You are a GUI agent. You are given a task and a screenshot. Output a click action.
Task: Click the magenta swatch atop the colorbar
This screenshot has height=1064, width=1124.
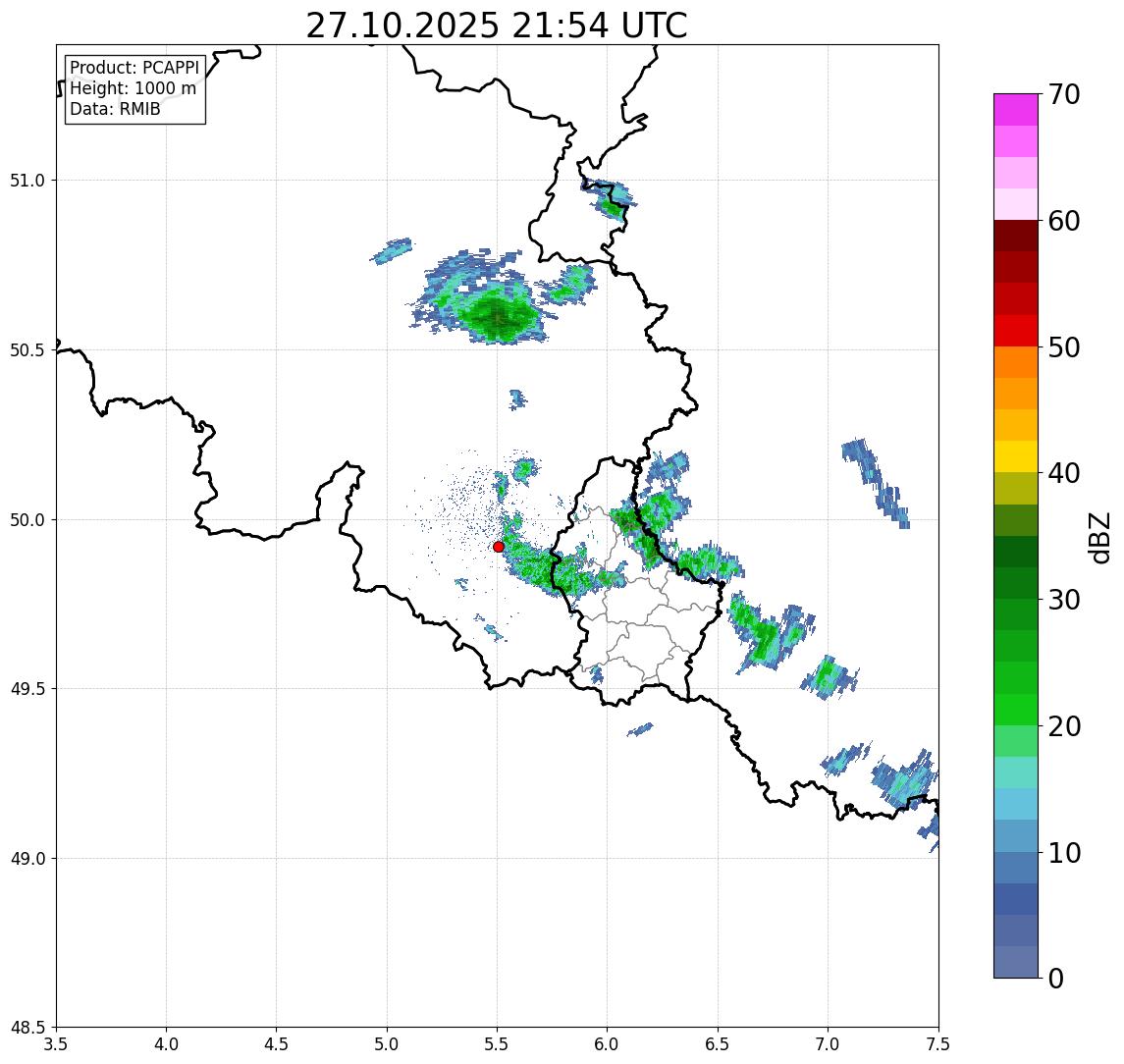click(1016, 110)
